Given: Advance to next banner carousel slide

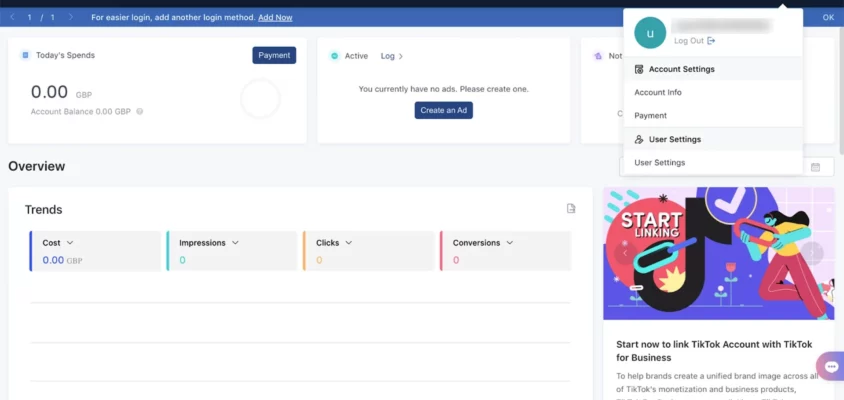Looking at the screenshot, I should coord(812,253).
